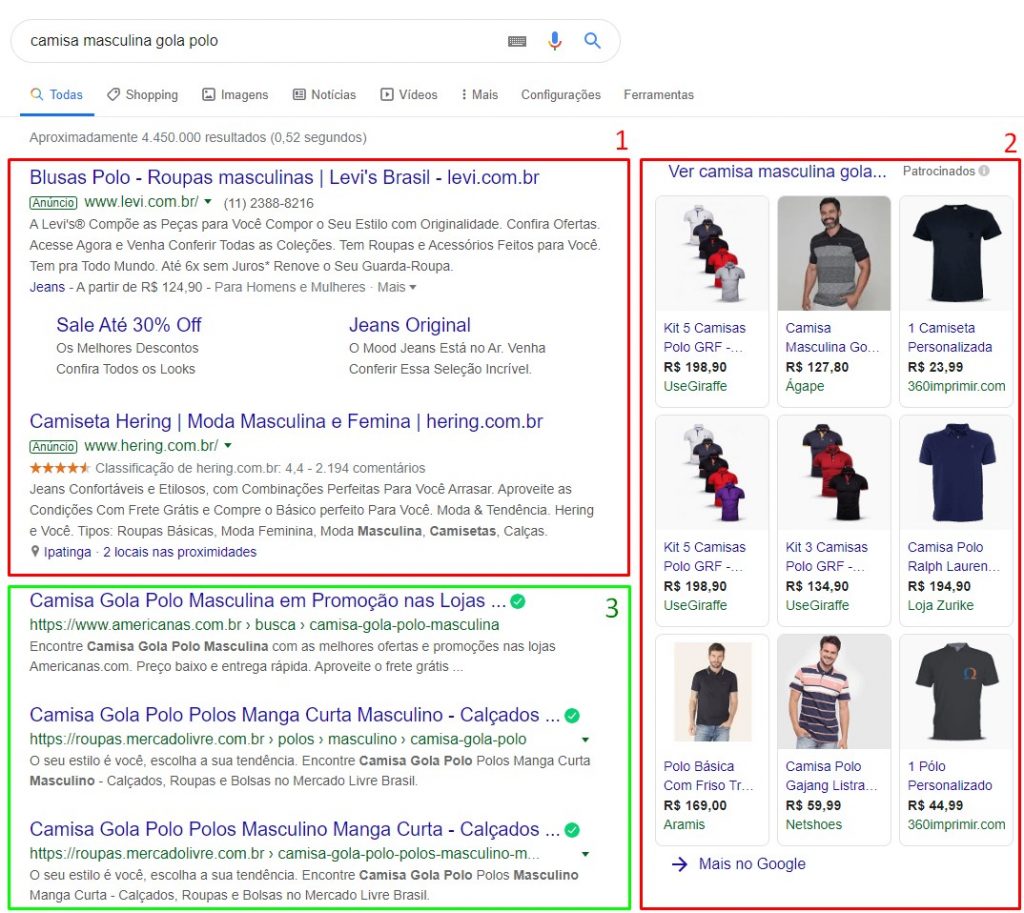Click Loja Zurike seller name
Viewport: 1024px width, 913px height.
[940, 605]
